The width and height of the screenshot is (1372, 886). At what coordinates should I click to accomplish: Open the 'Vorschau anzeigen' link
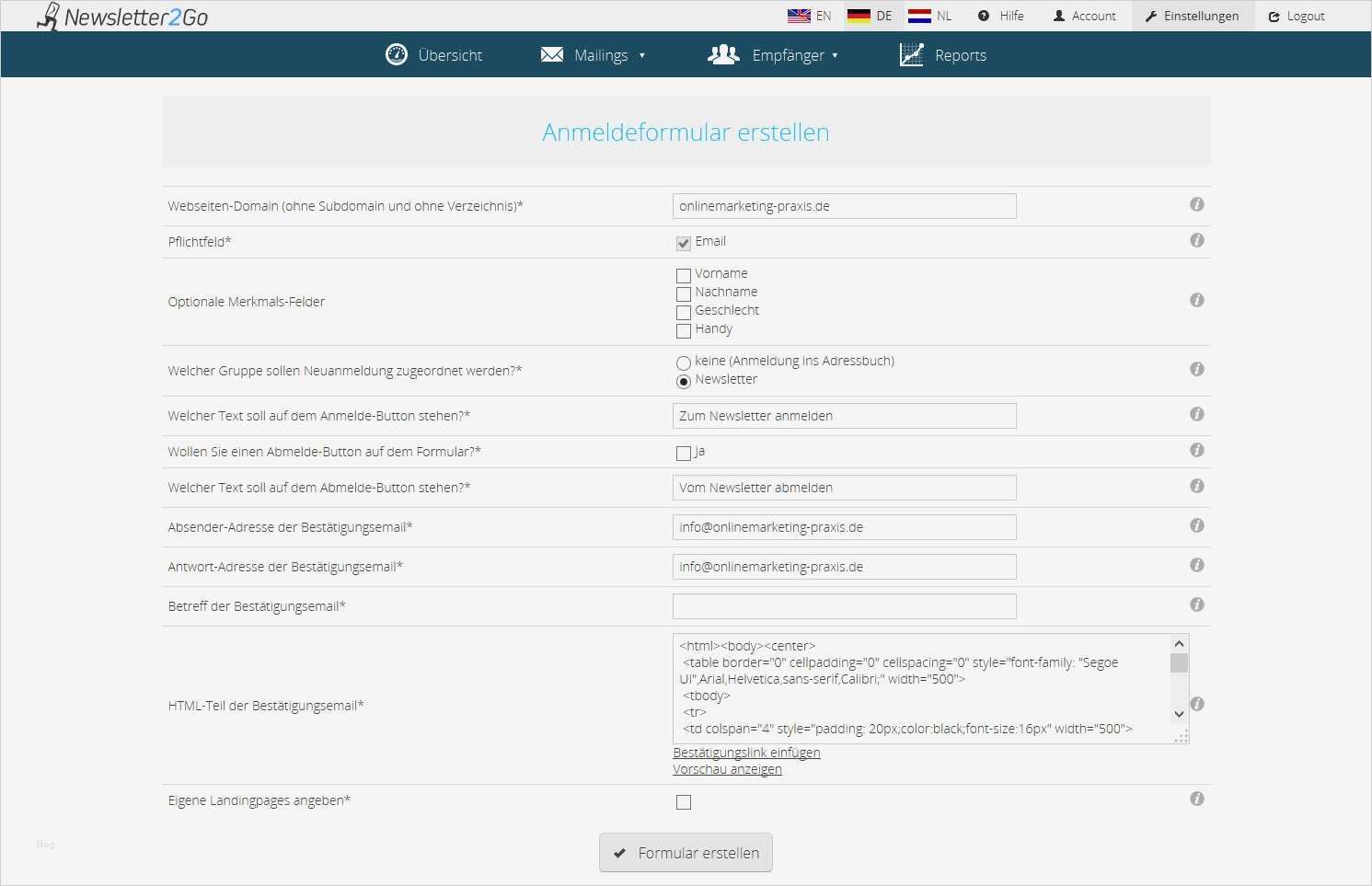coord(727,769)
